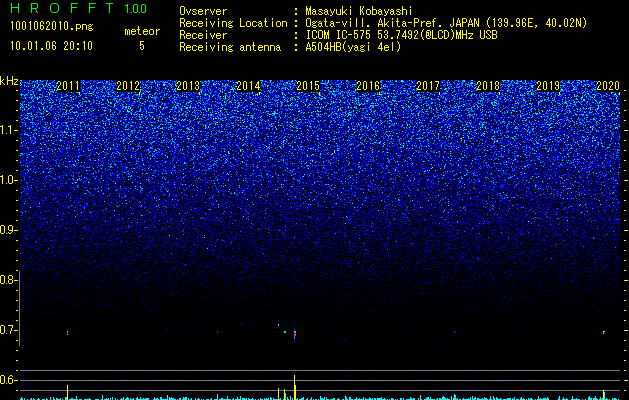The width and height of the screenshot is (629, 400).
Task: Click the 2015 time marker
Action: pyautogui.click(x=308, y=86)
